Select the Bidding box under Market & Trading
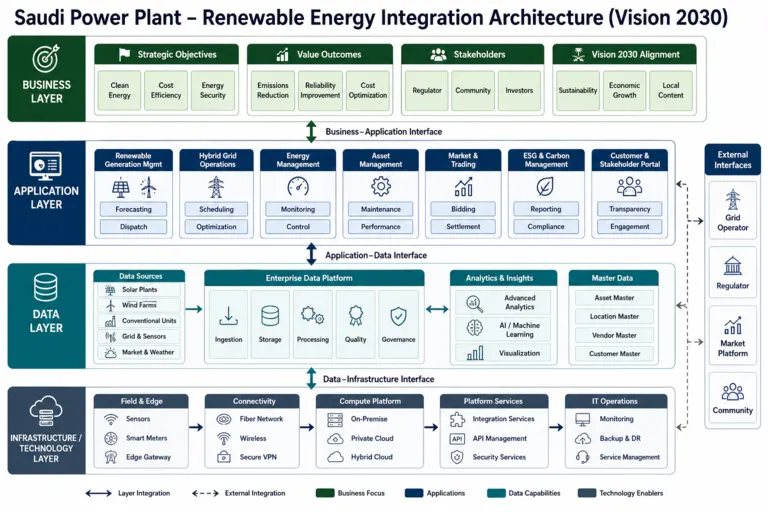The image size is (768, 512). 463,209
